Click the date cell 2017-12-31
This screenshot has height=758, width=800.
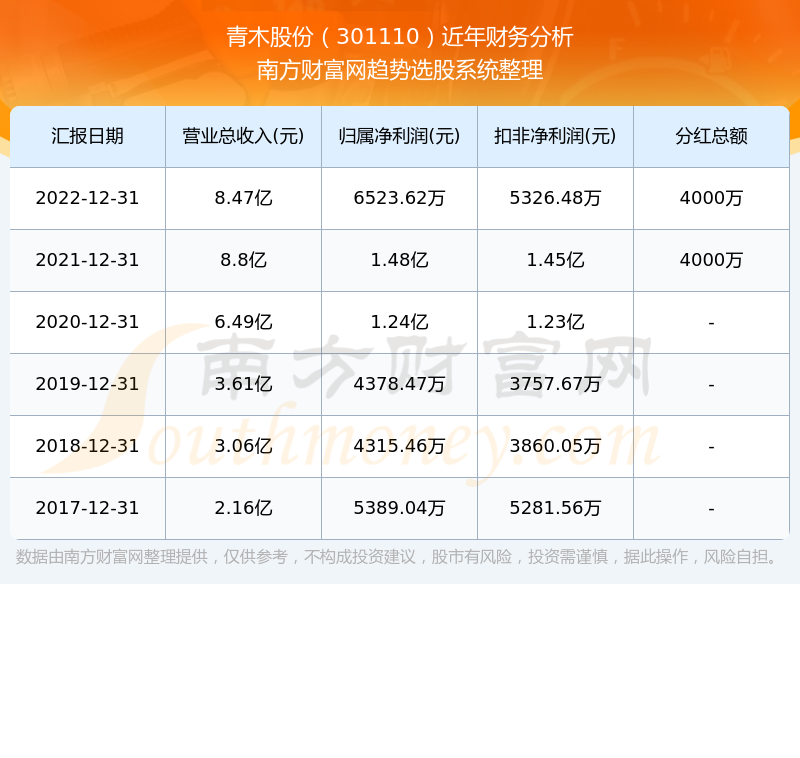tap(87, 509)
